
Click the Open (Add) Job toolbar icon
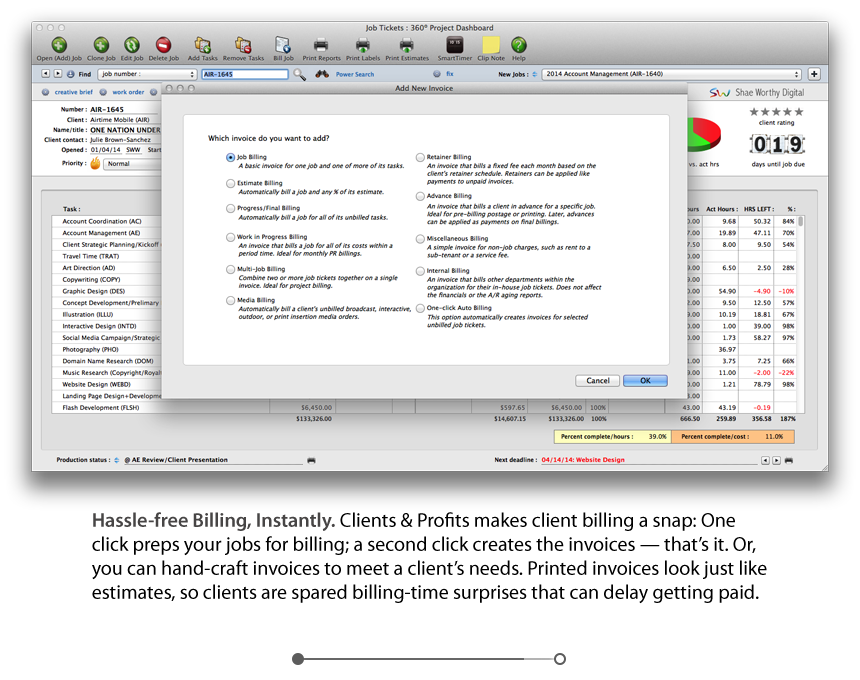click(x=58, y=45)
